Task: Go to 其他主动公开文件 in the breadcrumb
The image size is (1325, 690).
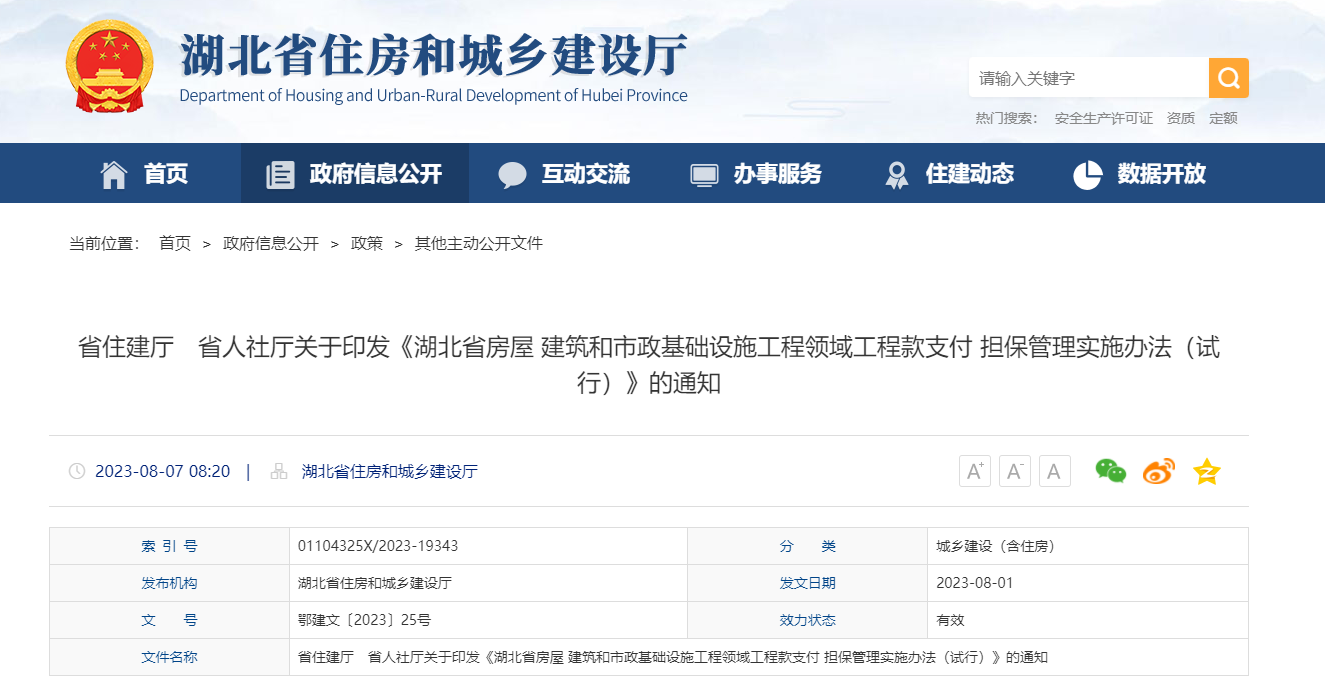Action: [x=479, y=243]
